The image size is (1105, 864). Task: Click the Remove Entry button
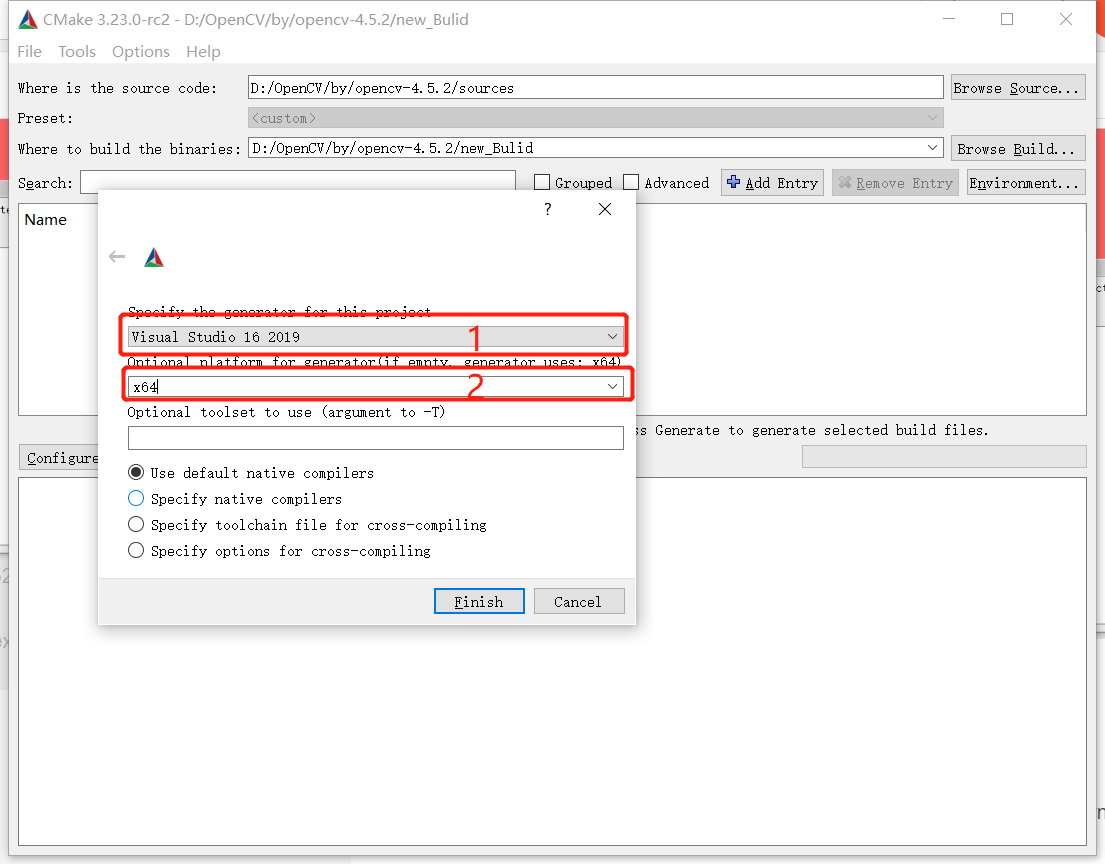[895, 183]
